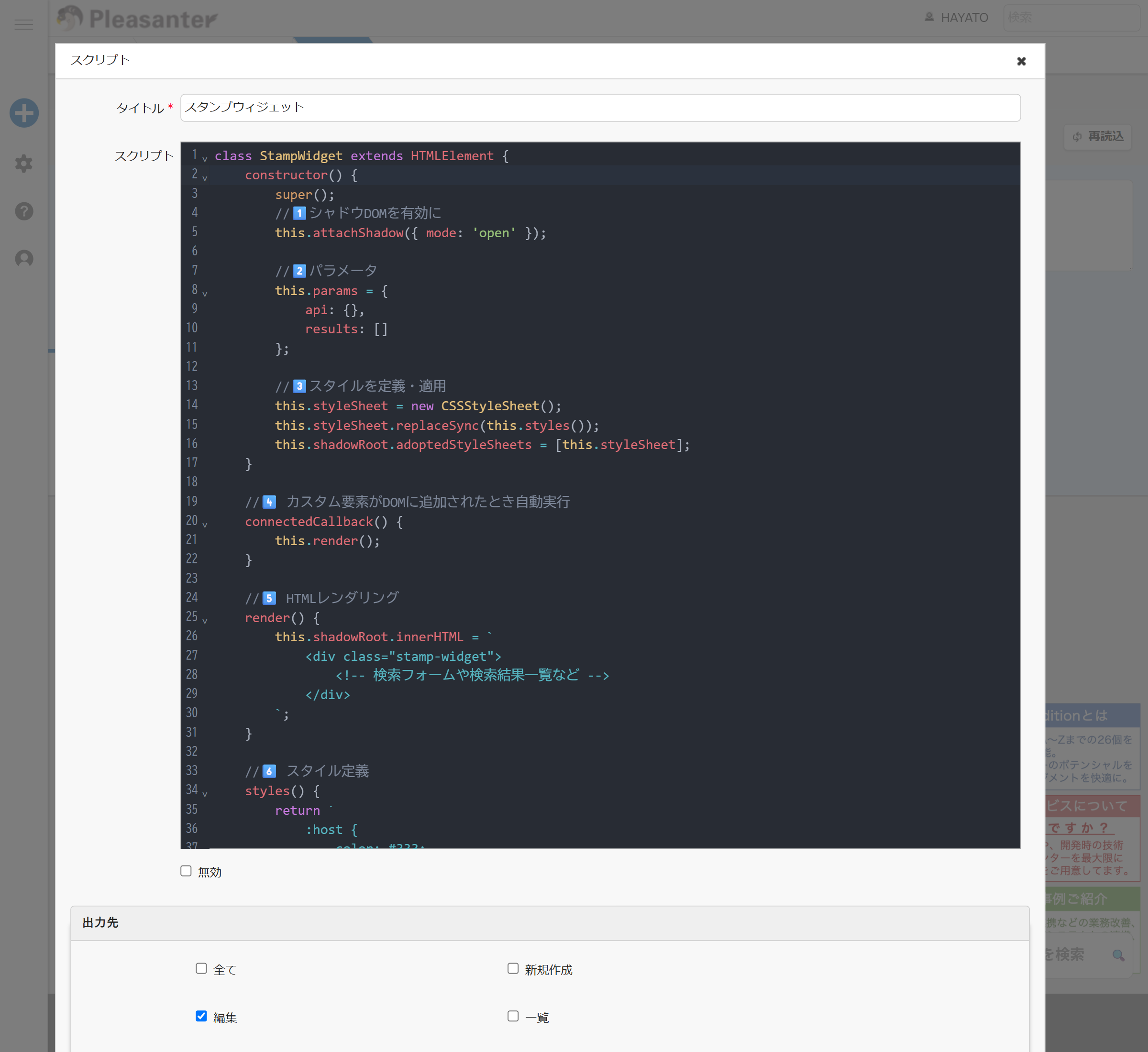The height and width of the screenshot is (1052, 1148).
Task: Check the 一覧 output option
Action: 512,1017
